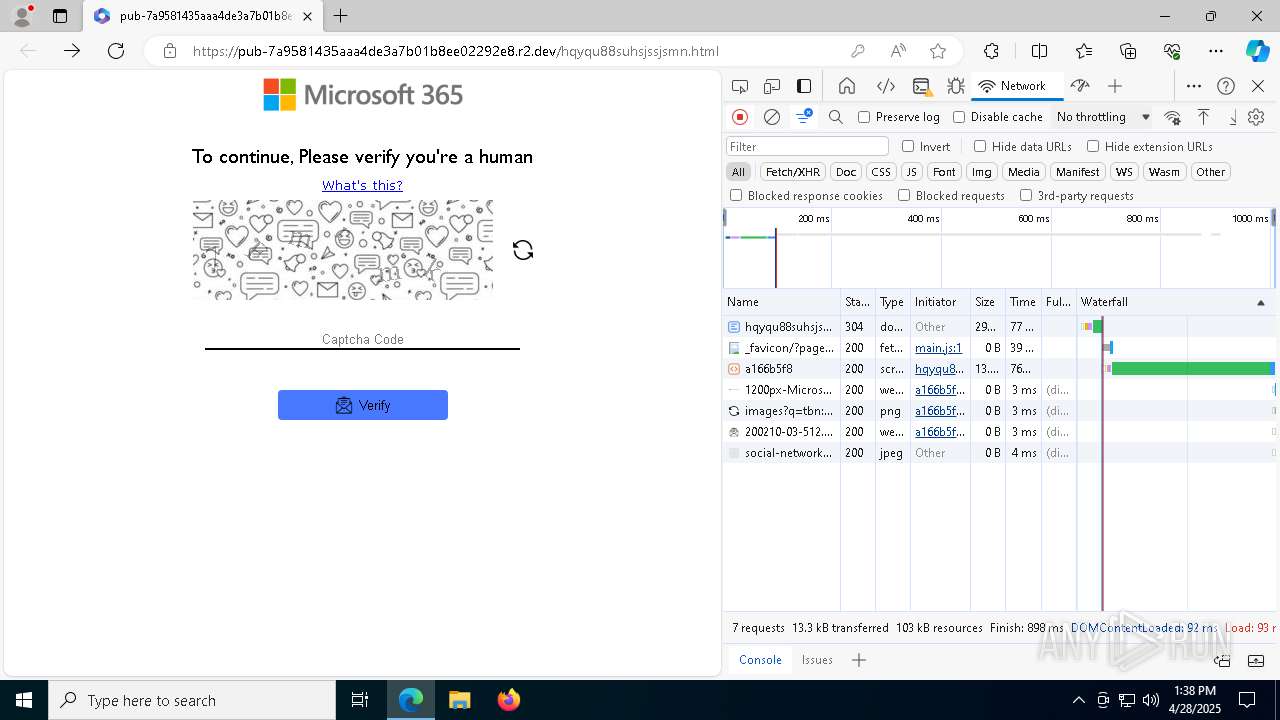Screen dimensions: 1280x720
Task: Click the Inspect element picker icon
Action: [740, 86]
